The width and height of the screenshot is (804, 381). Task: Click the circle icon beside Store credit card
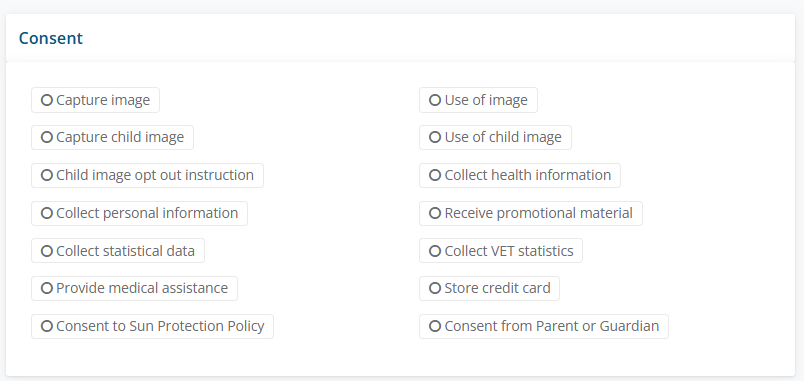[x=435, y=289]
